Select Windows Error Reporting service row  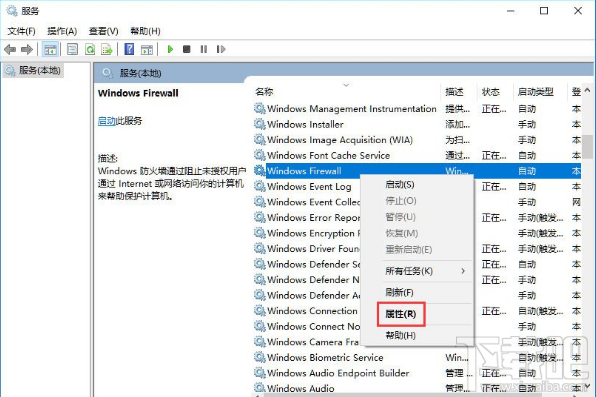click(x=313, y=218)
